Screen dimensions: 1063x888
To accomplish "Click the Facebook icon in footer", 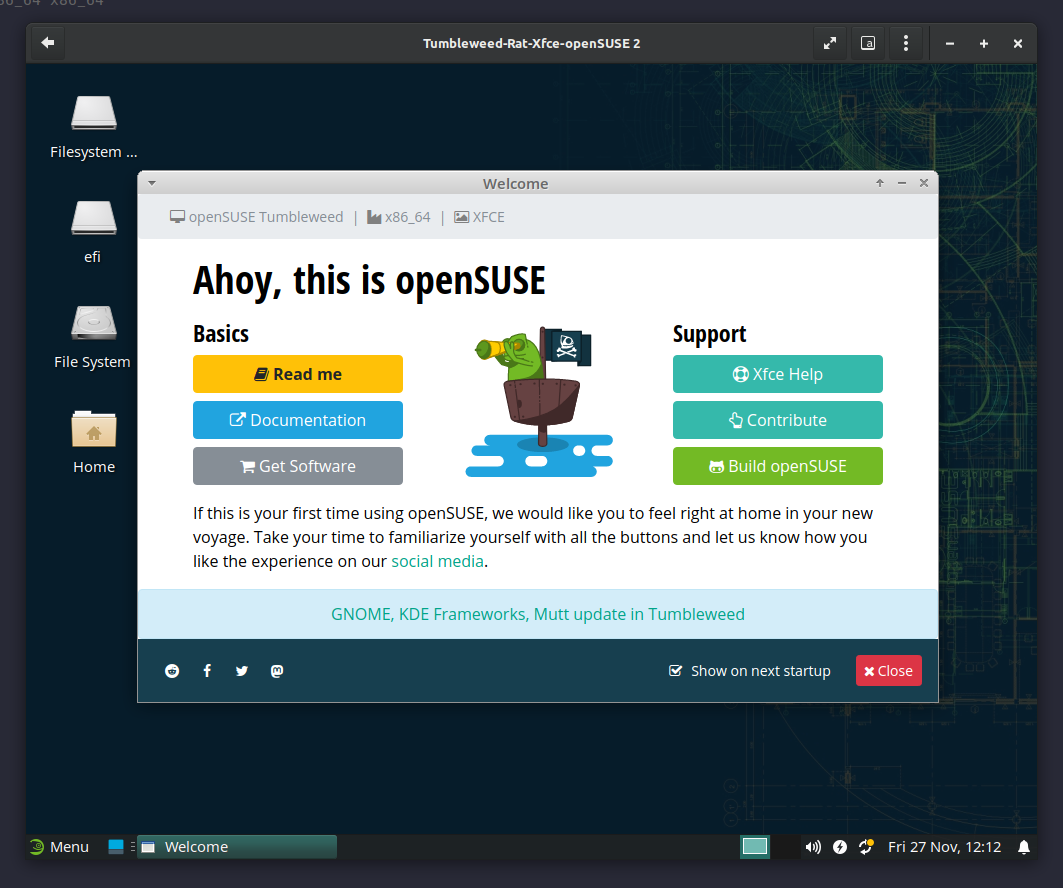I will click(x=207, y=671).
